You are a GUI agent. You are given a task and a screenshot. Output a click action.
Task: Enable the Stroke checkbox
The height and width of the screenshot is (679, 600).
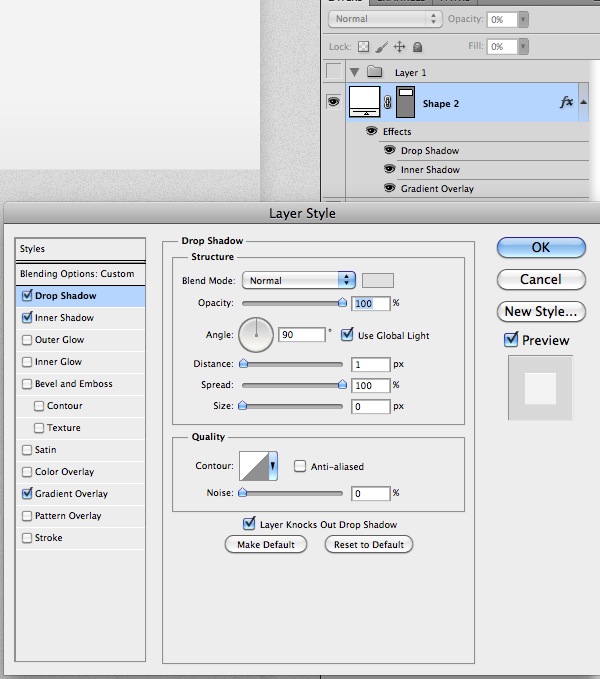click(x=27, y=538)
